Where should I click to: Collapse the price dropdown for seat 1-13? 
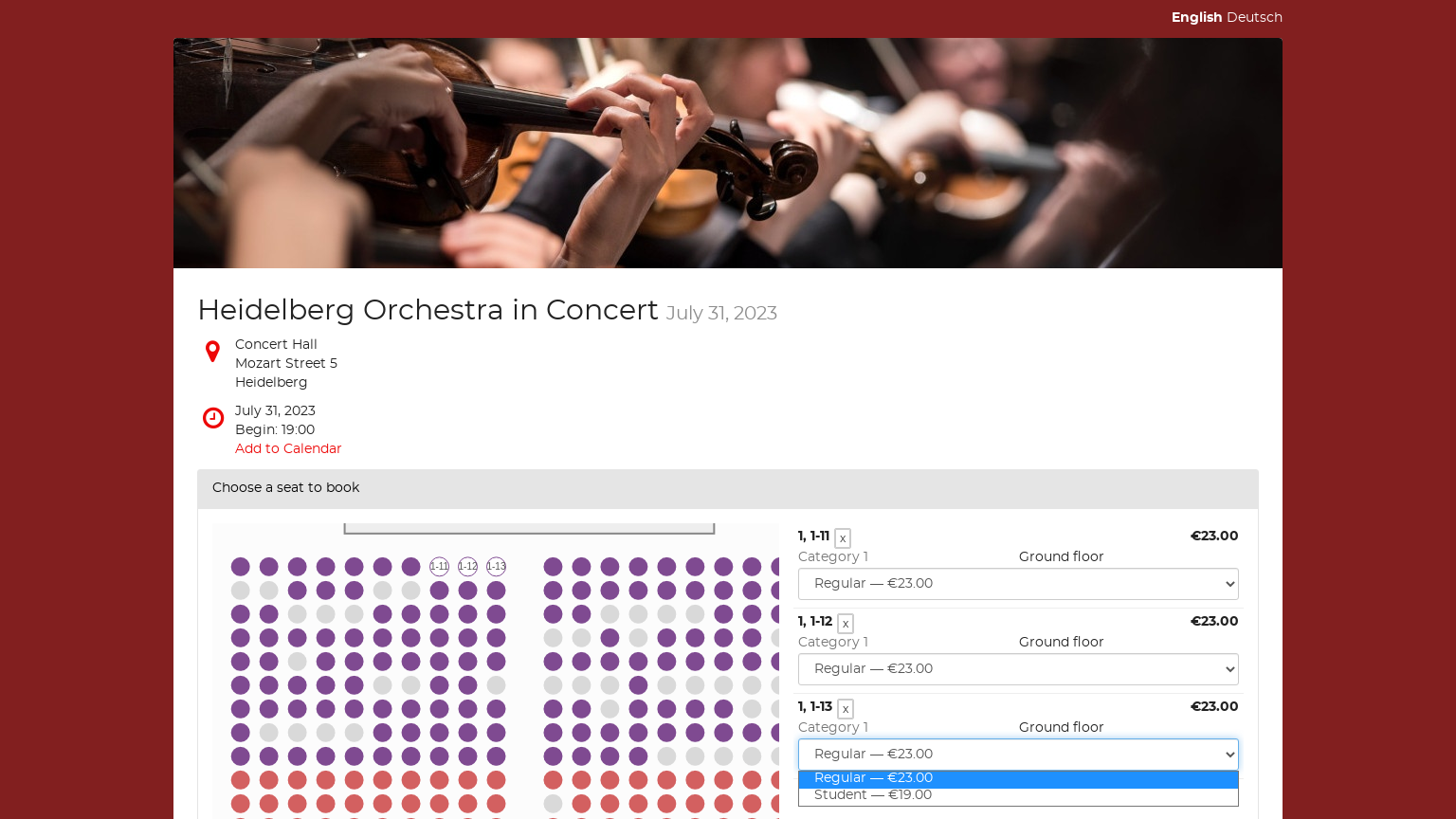click(1018, 755)
